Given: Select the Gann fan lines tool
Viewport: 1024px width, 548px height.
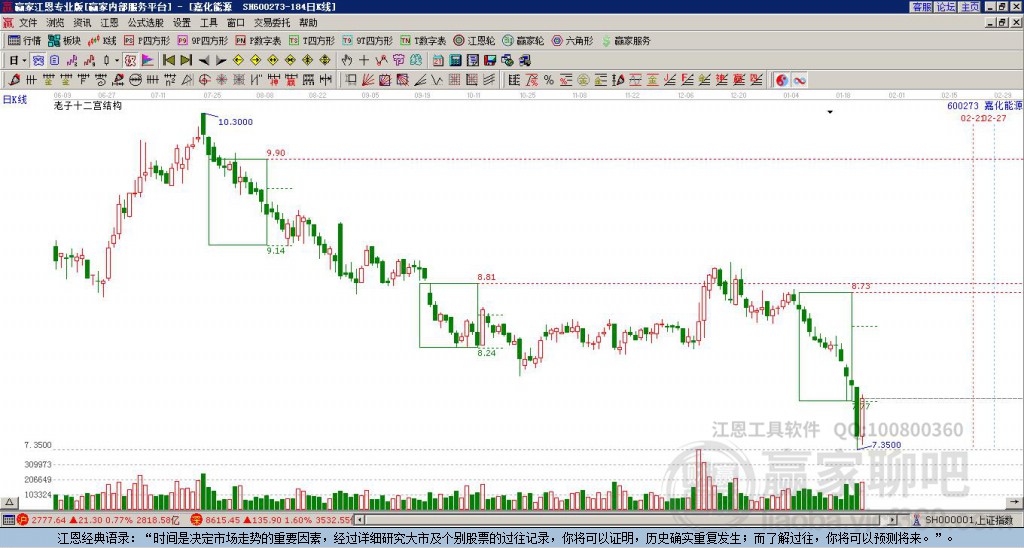Looking at the screenshot, I should pyautogui.click(x=368, y=80).
